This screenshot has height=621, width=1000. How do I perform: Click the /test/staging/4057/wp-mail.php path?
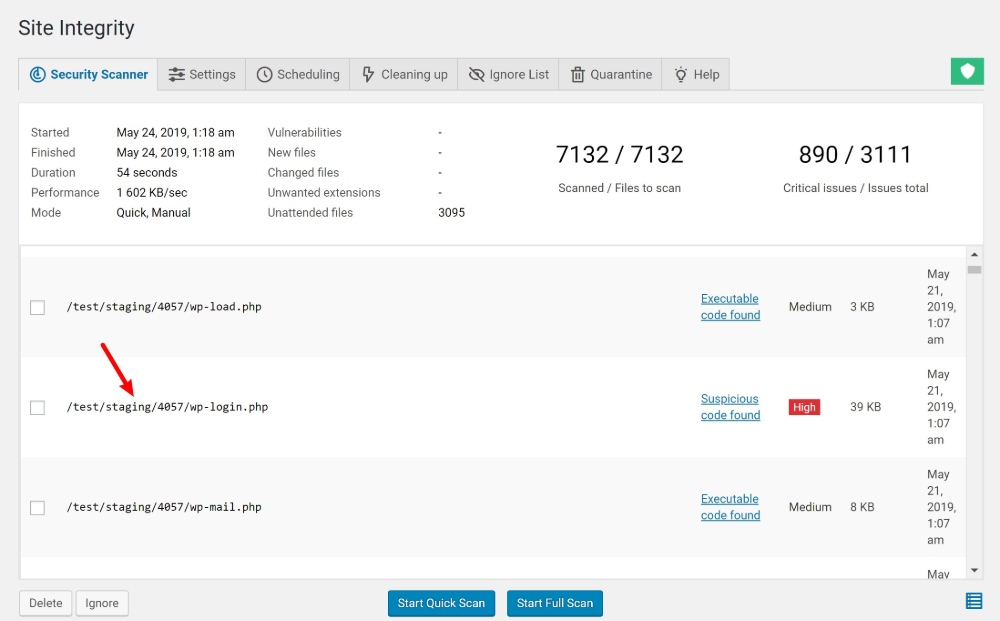pyautogui.click(x=164, y=507)
